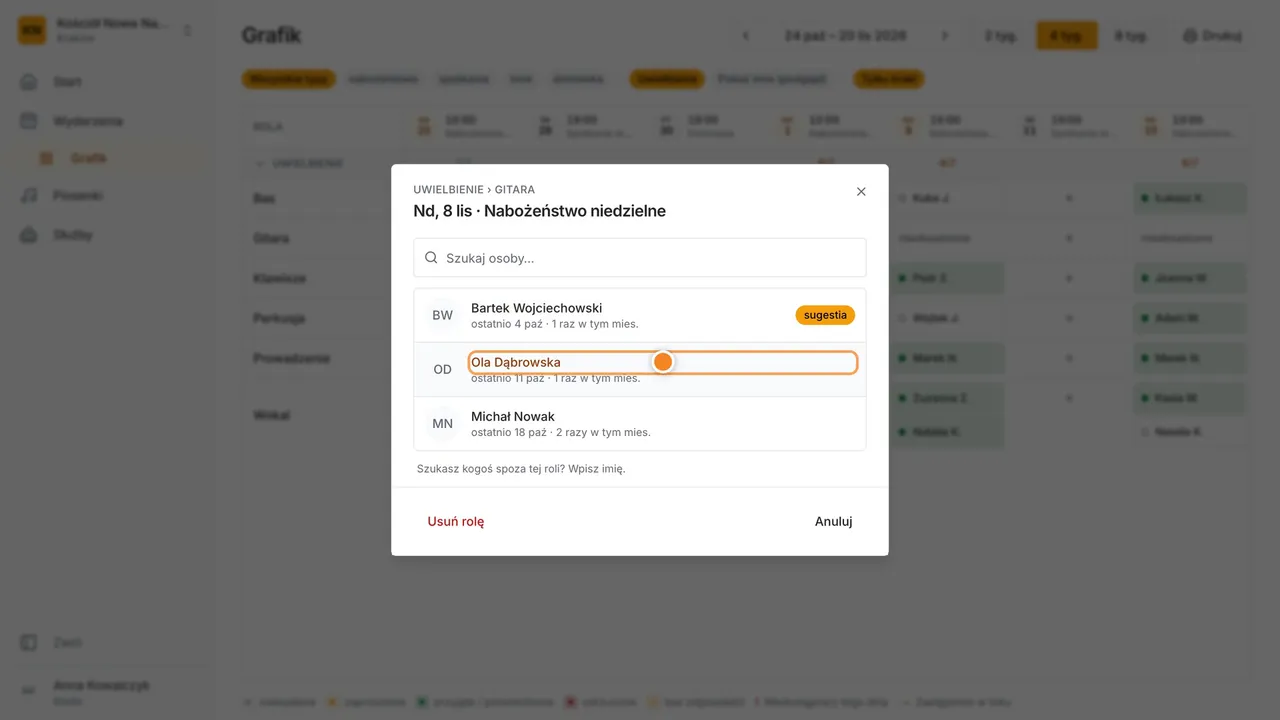Image resolution: width=1280 pixels, height=720 pixels.
Task: Click the 'ostatnio 4 paź · 1 raz' line
Action: pyautogui.click(x=555, y=323)
